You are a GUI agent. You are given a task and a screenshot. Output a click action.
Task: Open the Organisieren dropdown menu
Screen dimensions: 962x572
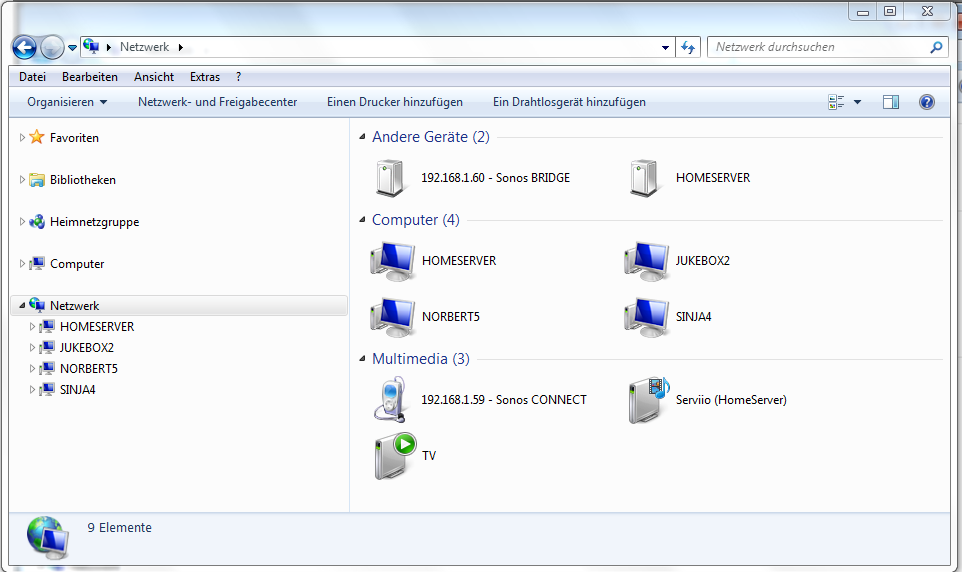click(x=67, y=102)
